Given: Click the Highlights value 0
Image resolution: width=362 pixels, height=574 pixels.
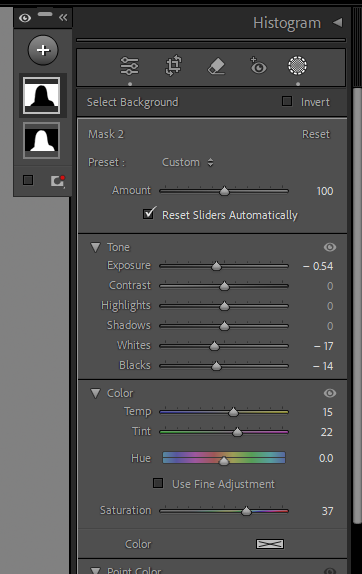Looking at the screenshot, I should pos(330,306).
